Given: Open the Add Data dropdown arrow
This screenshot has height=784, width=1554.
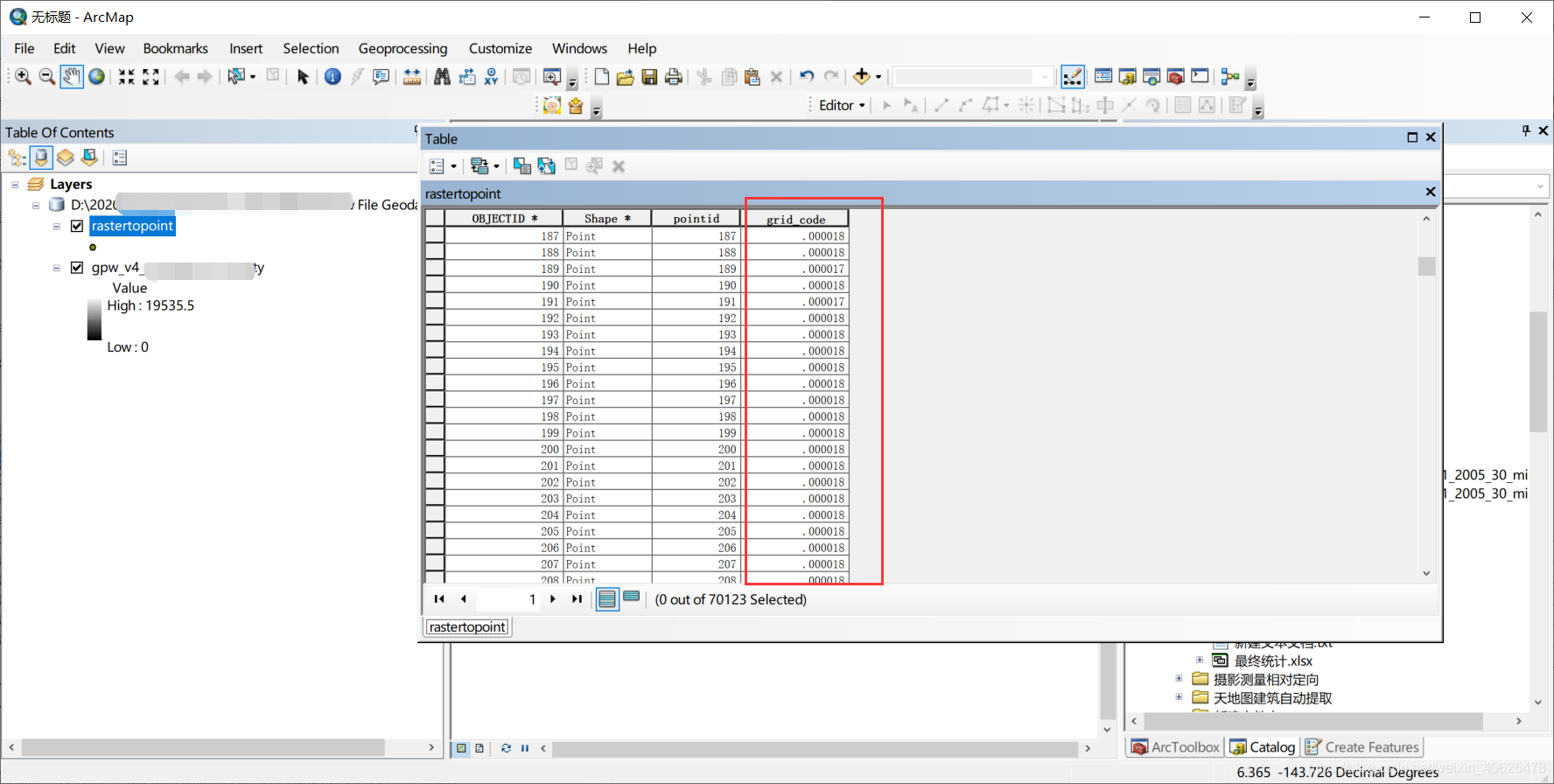Looking at the screenshot, I should click(x=878, y=77).
